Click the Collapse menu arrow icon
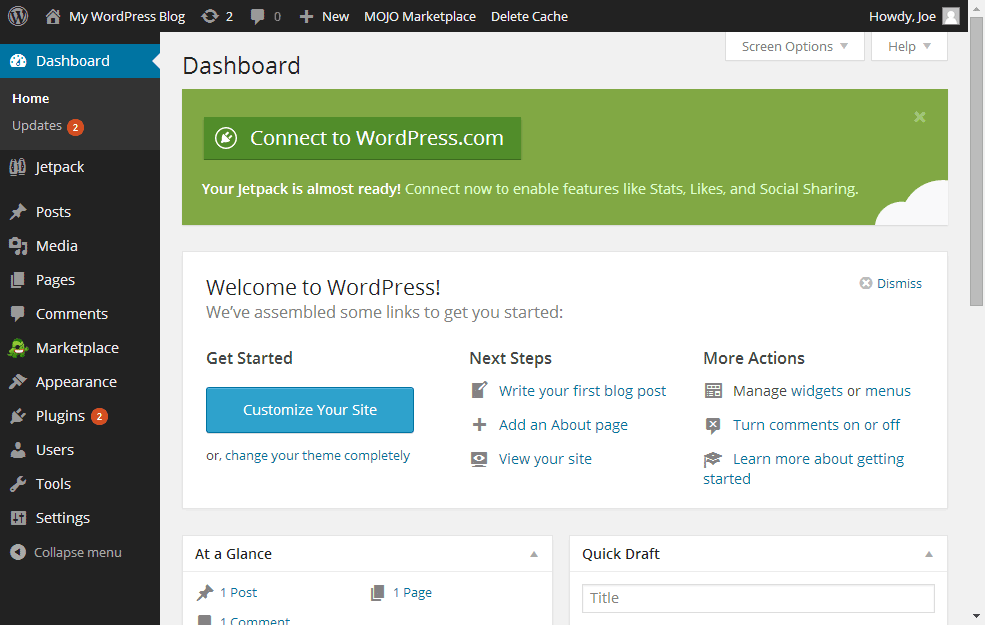Viewport: 985px width, 625px height. [18, 552]
